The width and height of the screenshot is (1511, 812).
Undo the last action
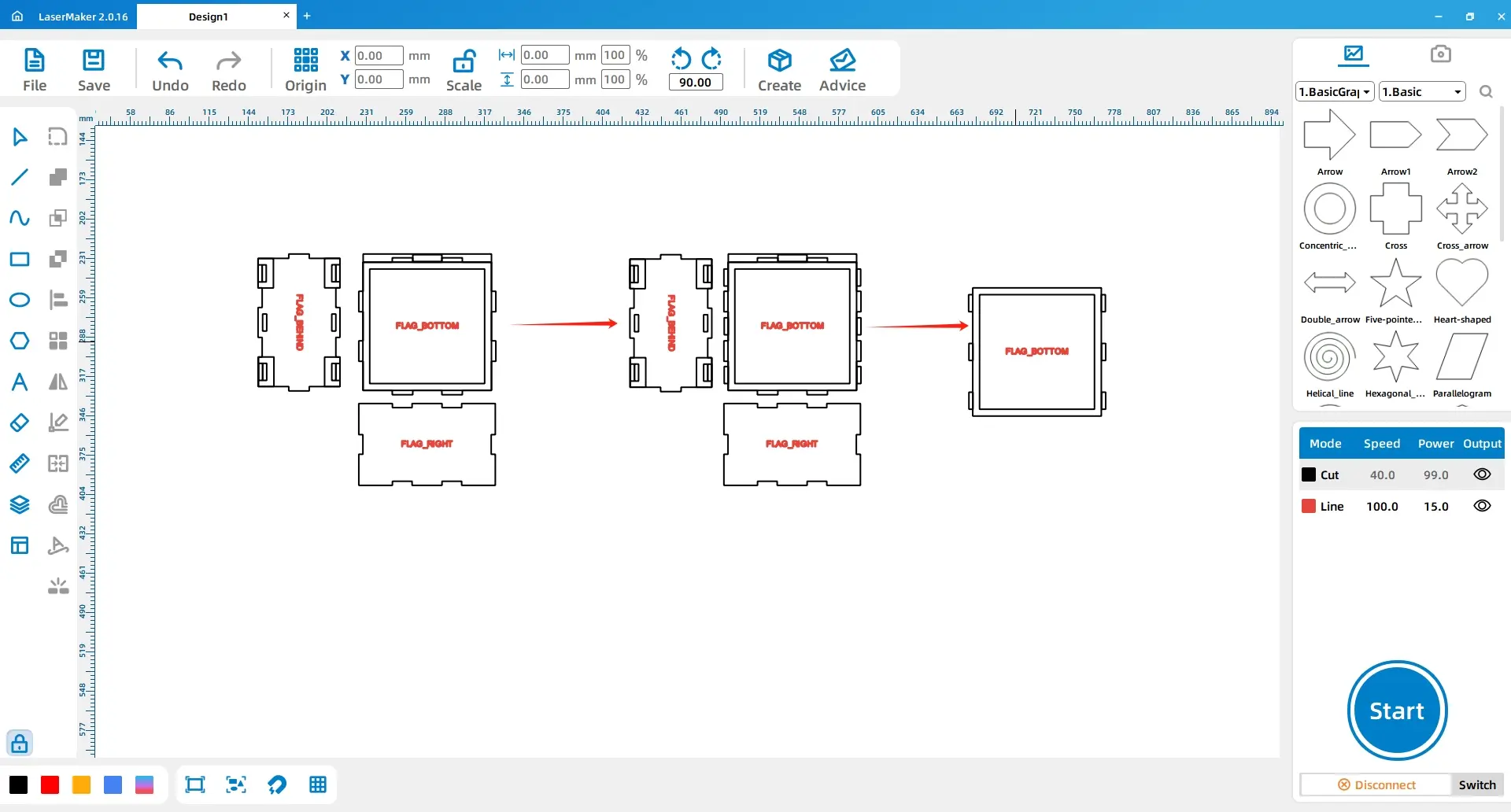(x=170, y=70)
